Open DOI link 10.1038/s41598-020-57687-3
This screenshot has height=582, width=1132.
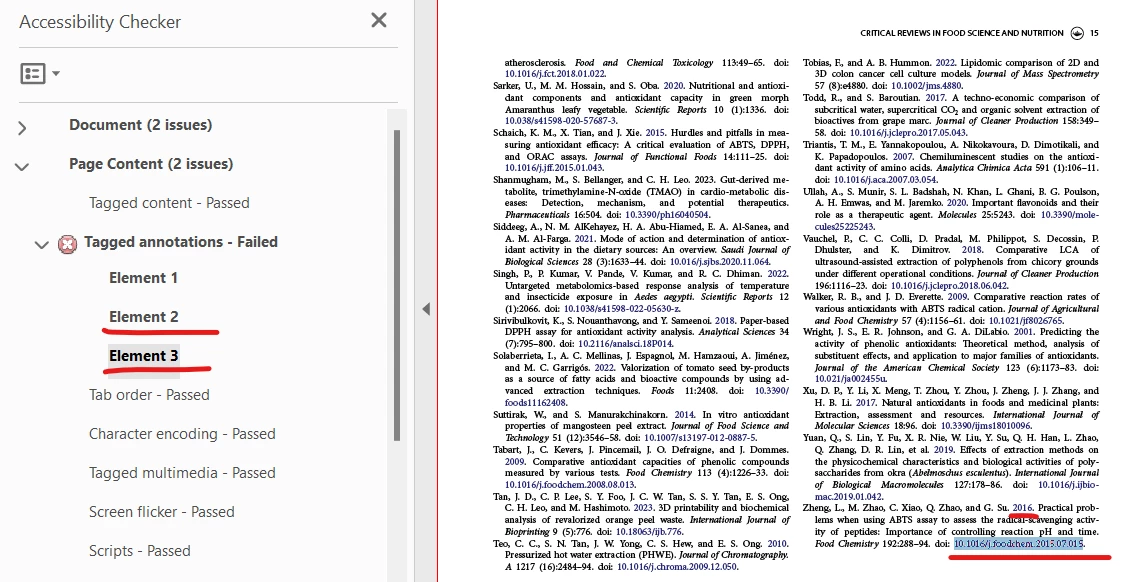[x=560, y=121]
